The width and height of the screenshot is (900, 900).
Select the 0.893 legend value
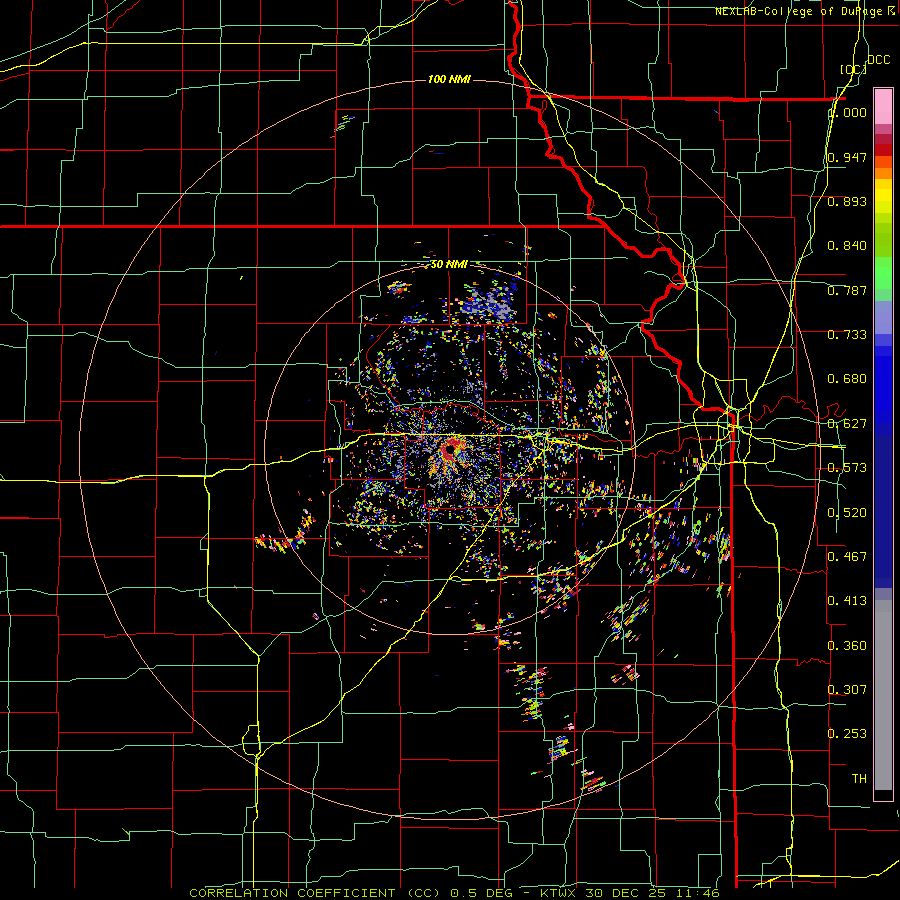847,201
